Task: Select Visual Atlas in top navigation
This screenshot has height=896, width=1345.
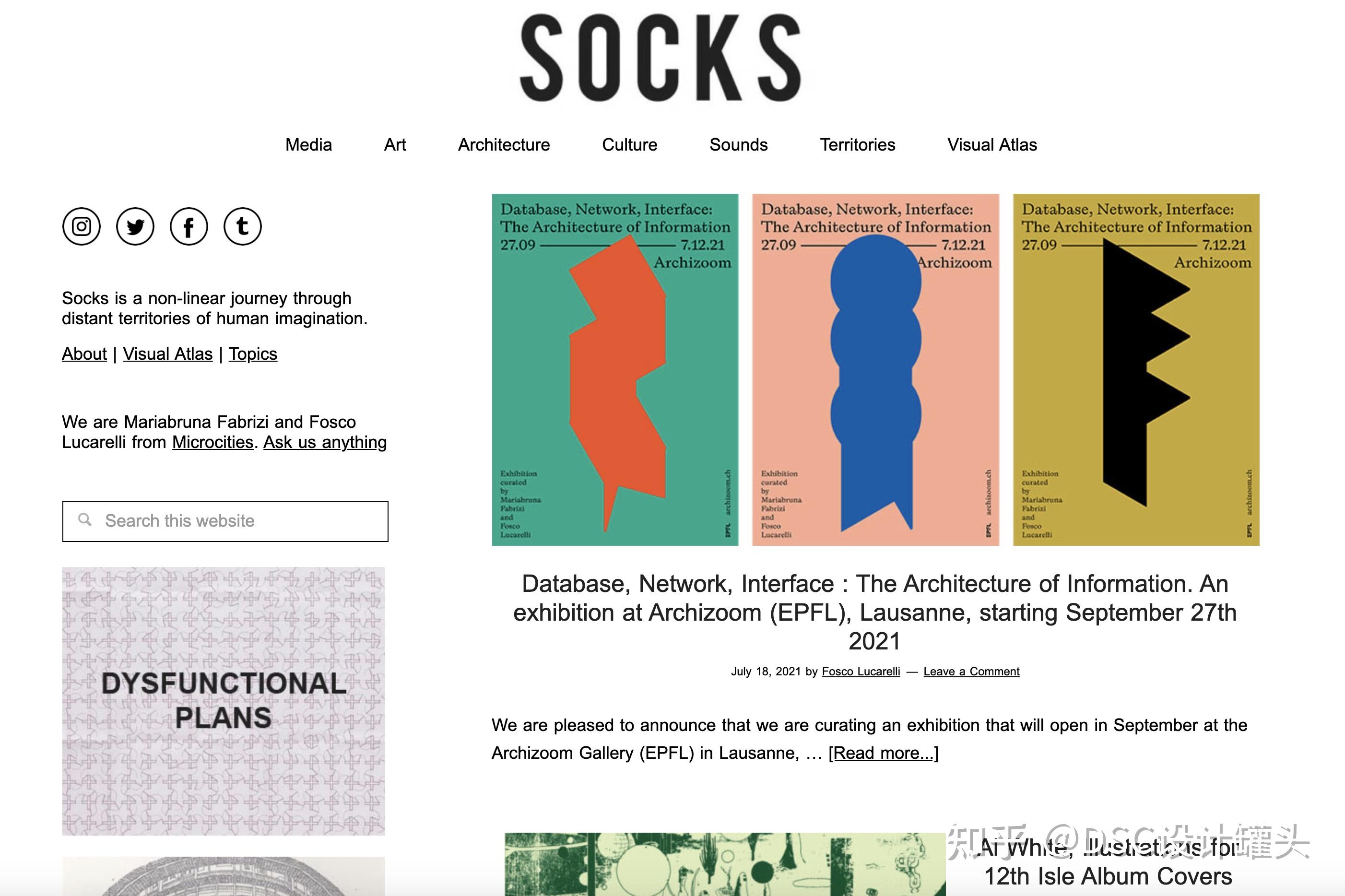Action: pyautogui.click(x=991, y=144)
